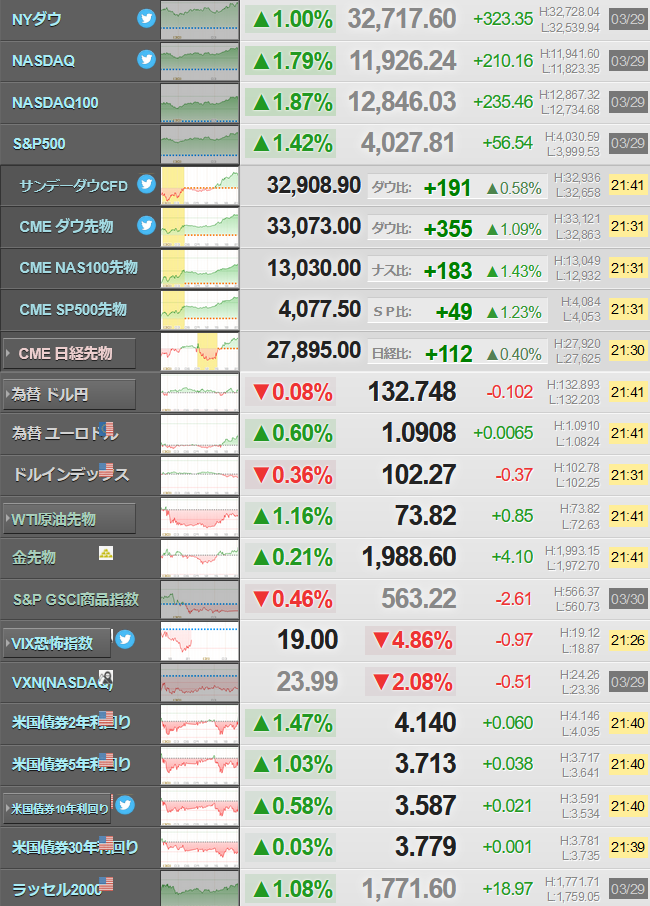Click the gold bars icon next to 金先物
This screenshot has width=650, height=906.
106,553
